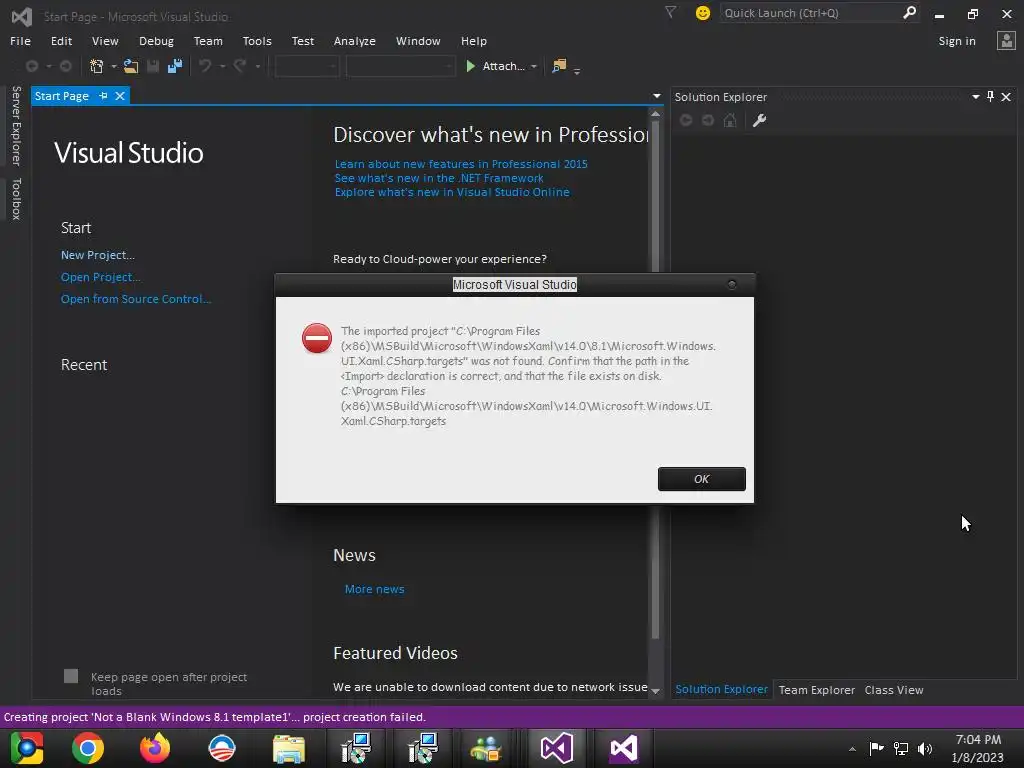The width and height of the screenshot is (1024, 768).
Task: Click the Solution Explorer Properties wrench icon
Action: click(759, 120)
